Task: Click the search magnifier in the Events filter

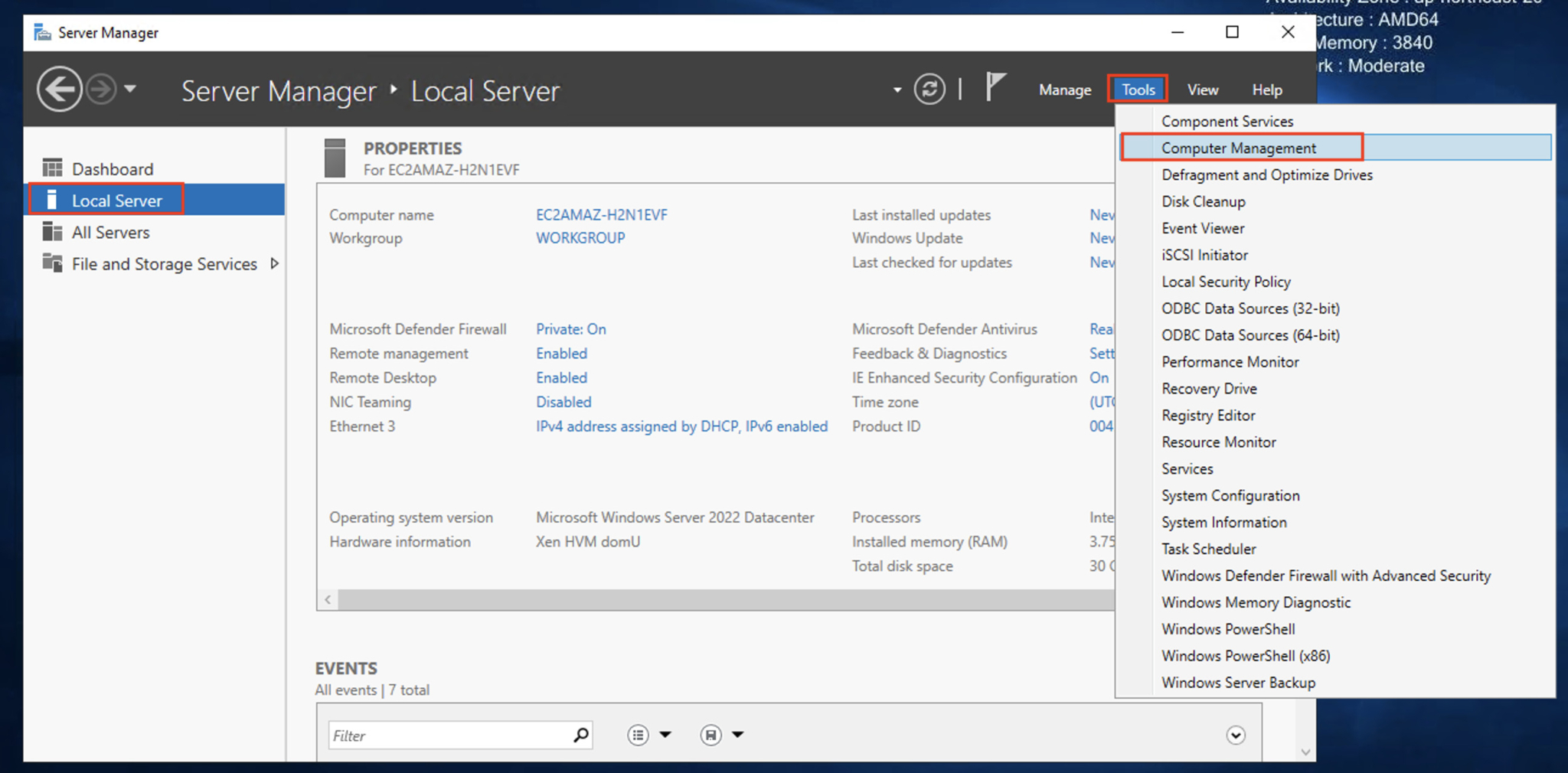Action: point(580,735)
